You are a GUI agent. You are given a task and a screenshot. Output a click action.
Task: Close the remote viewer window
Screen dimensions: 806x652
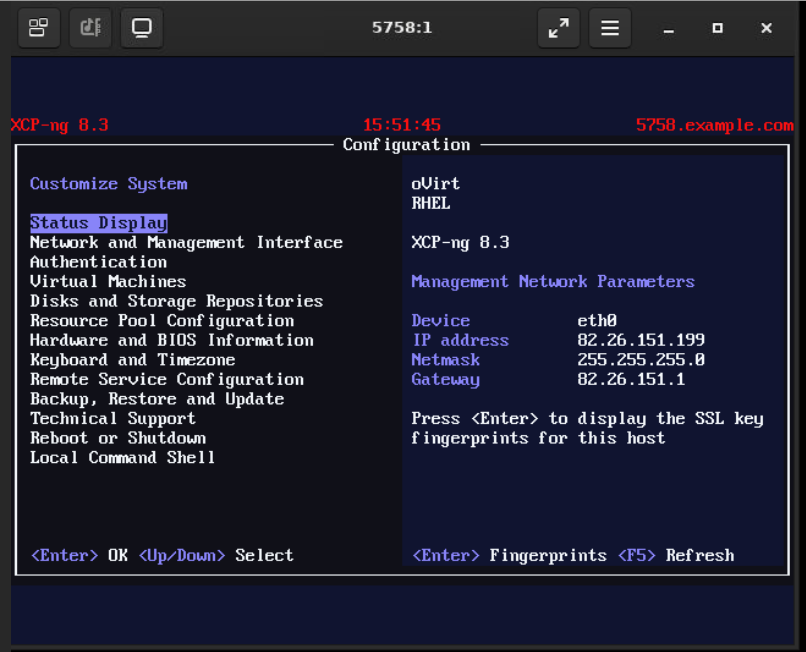coord(766,28)
